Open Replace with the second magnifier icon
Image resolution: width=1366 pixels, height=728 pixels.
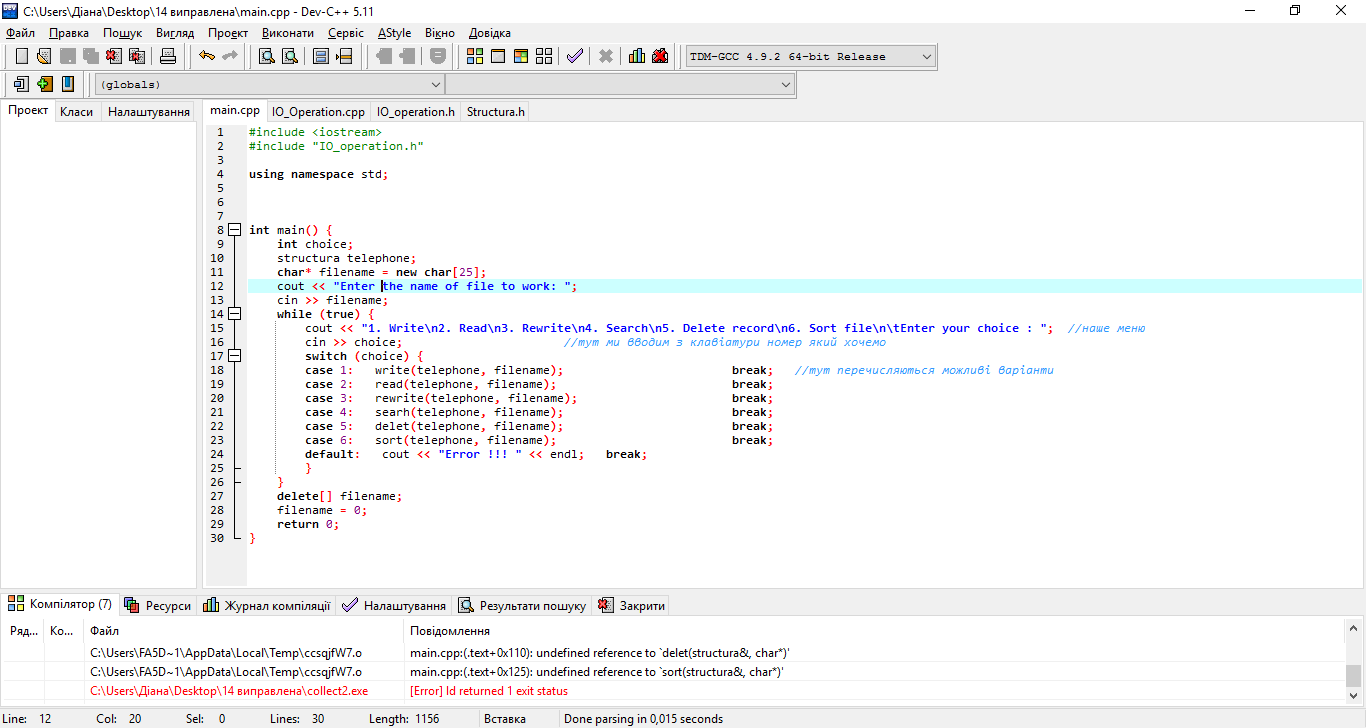point(289,56)
